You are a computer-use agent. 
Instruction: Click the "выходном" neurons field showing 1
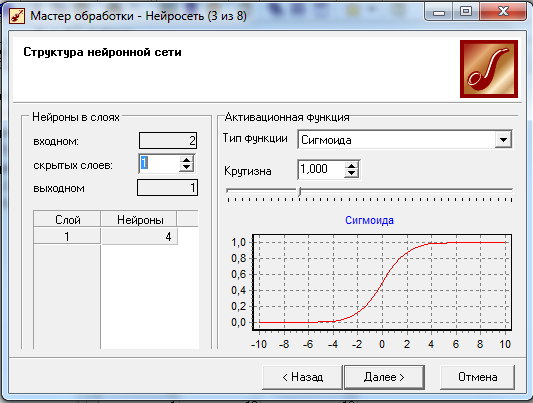[x=168, y=188]
